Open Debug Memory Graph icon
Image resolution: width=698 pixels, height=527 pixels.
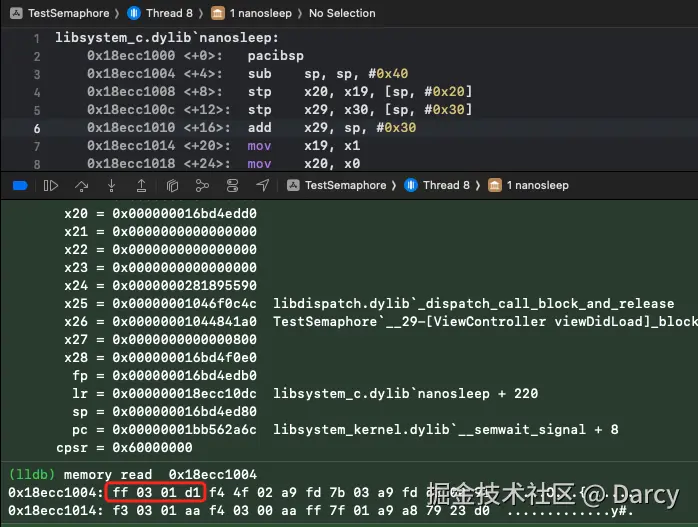(202, 186)
